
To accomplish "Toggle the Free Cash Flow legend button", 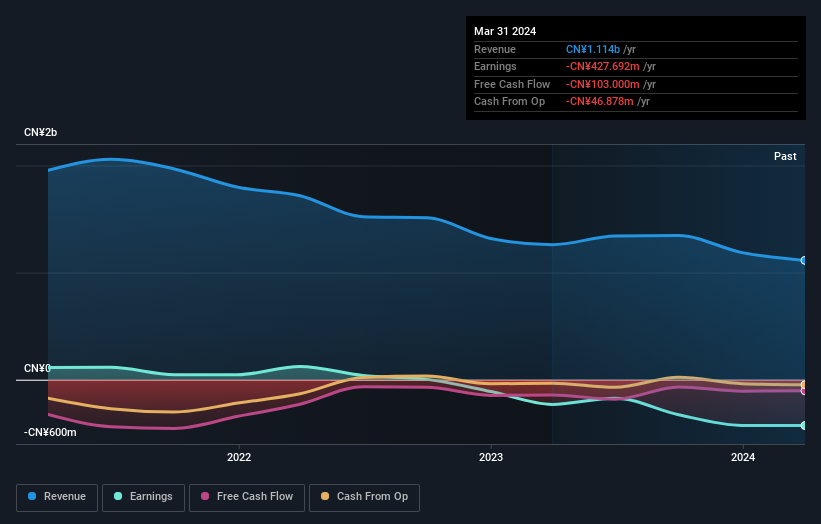I will (247, 497).
